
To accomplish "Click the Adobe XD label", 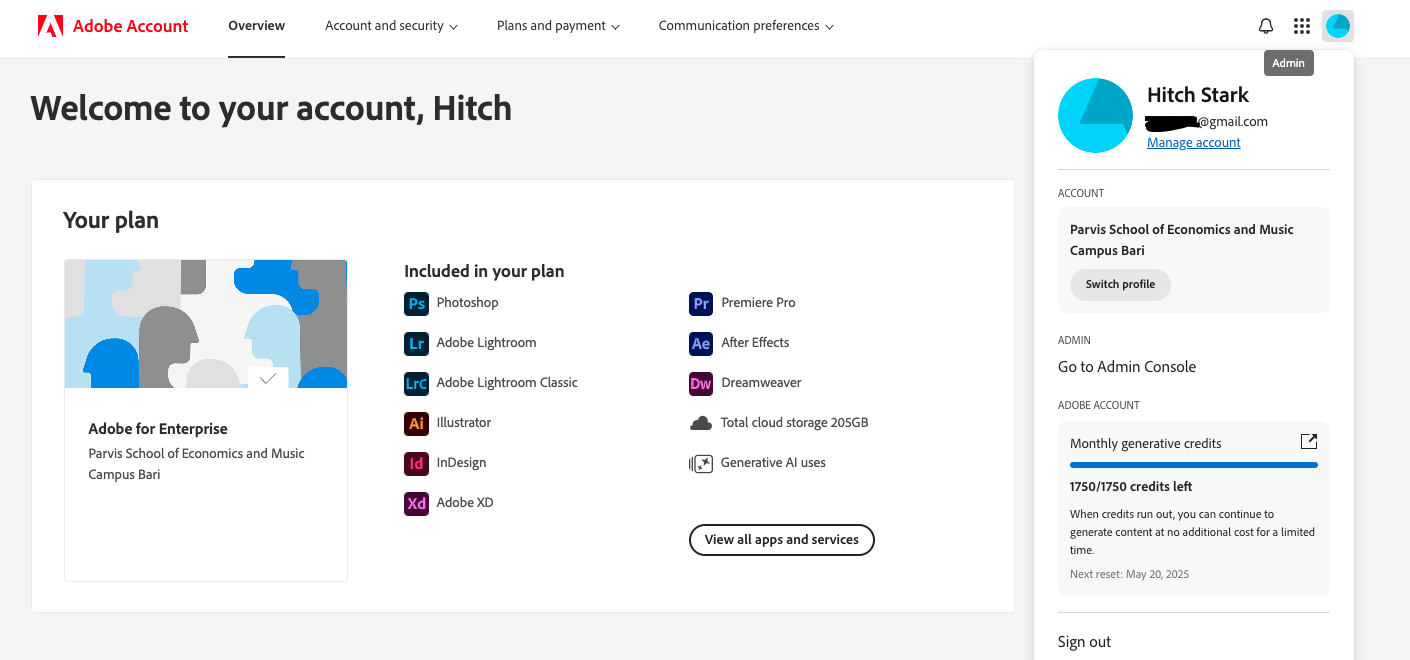I will click(x=465, y=503).
